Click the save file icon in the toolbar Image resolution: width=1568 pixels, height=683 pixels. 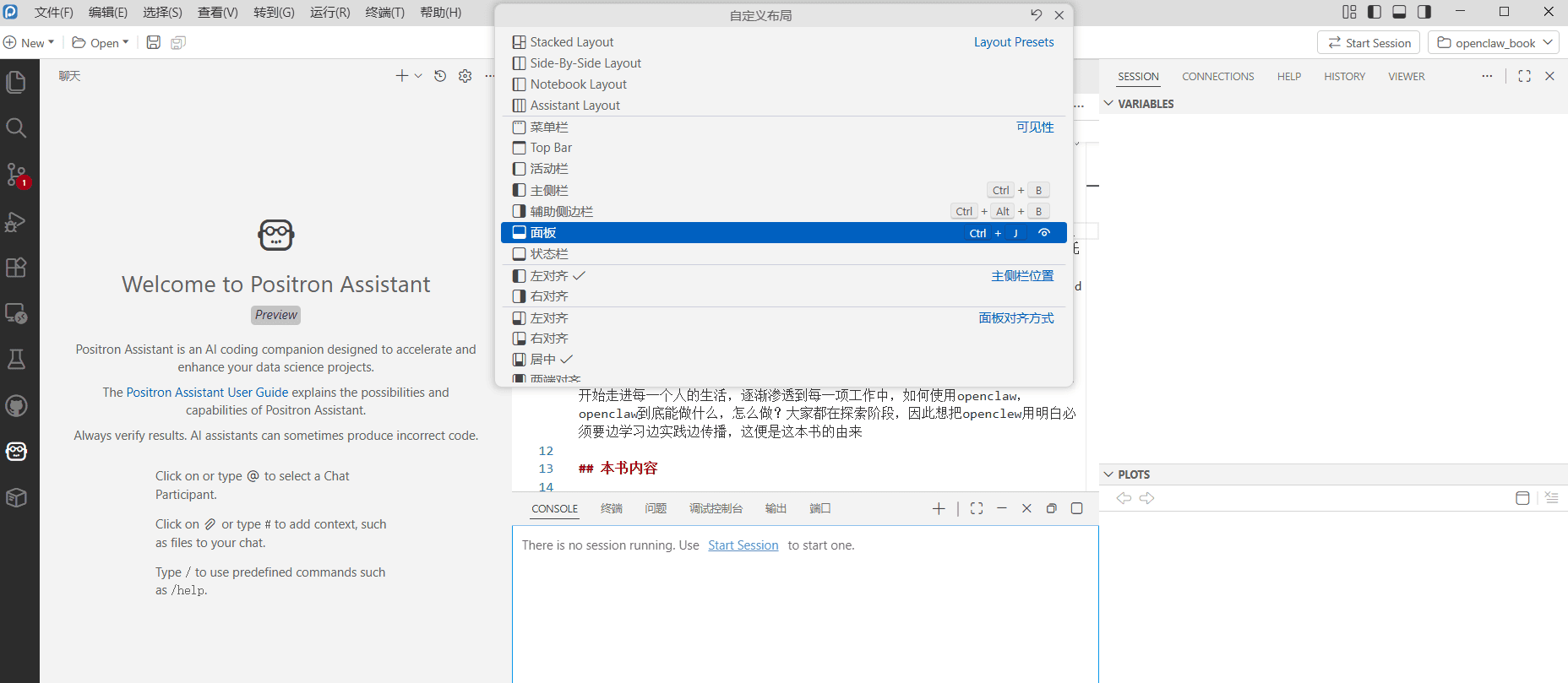(x=153, y=43)
